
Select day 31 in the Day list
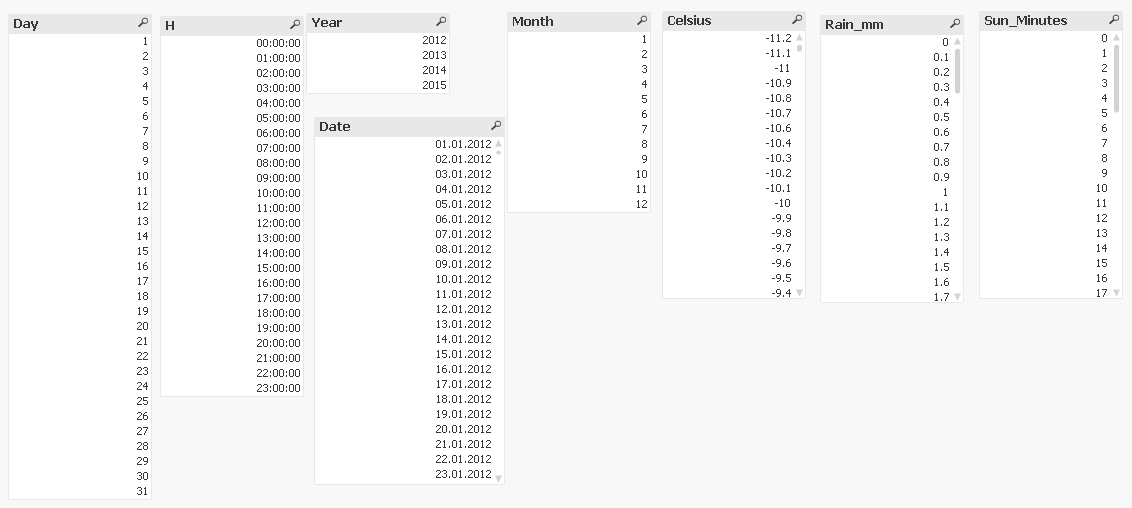coord(142,491)
